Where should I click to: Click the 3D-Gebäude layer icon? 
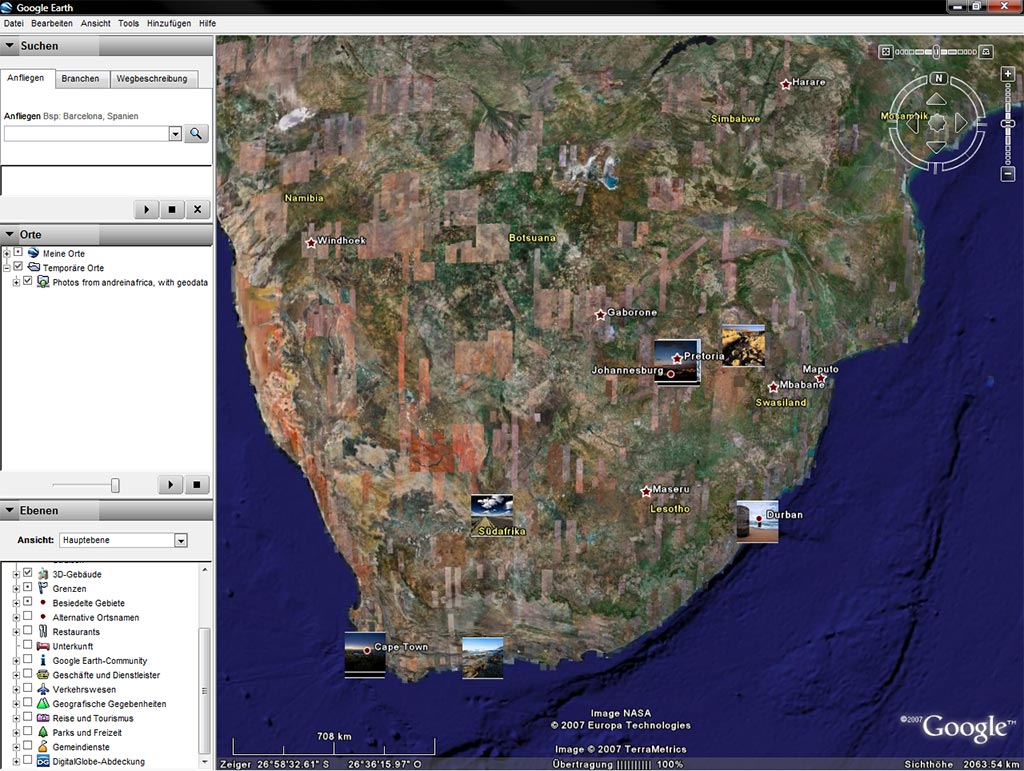pos(43,574)
